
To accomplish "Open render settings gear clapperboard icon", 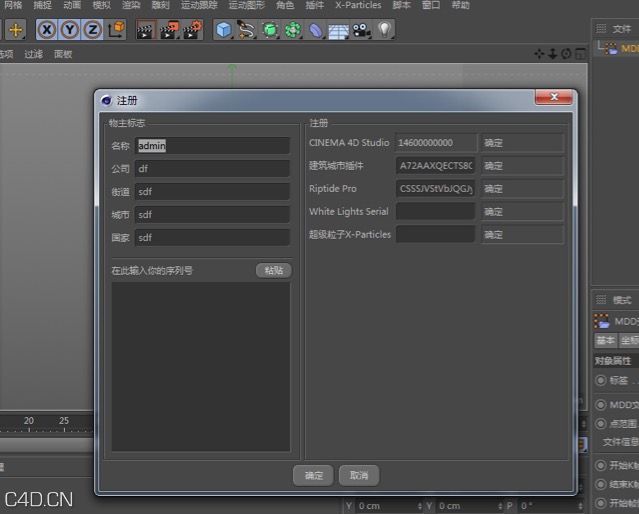I will [x=192, y=30].
